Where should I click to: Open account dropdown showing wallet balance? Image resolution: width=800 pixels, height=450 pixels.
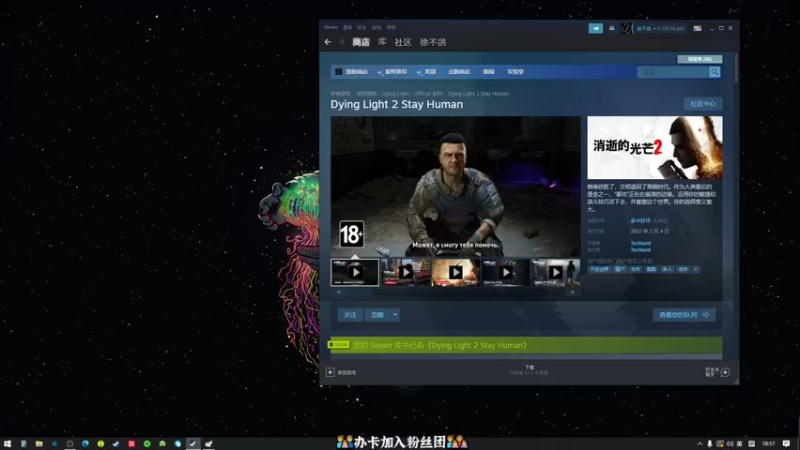pyautogui.click(x=660, y=29)
